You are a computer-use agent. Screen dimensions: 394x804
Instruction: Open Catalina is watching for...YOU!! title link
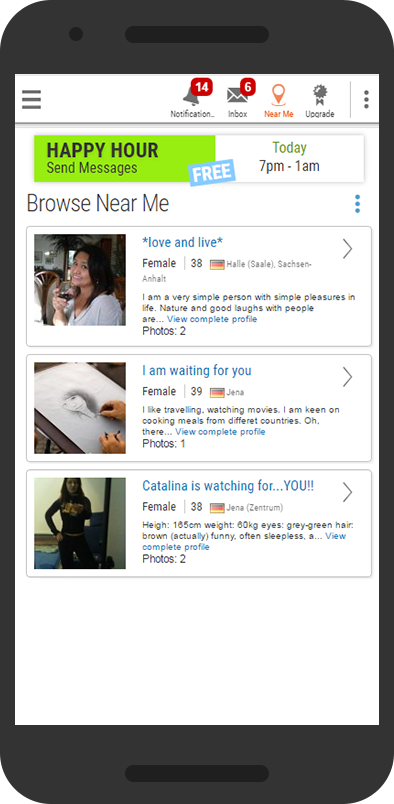[x=228, y=486]
